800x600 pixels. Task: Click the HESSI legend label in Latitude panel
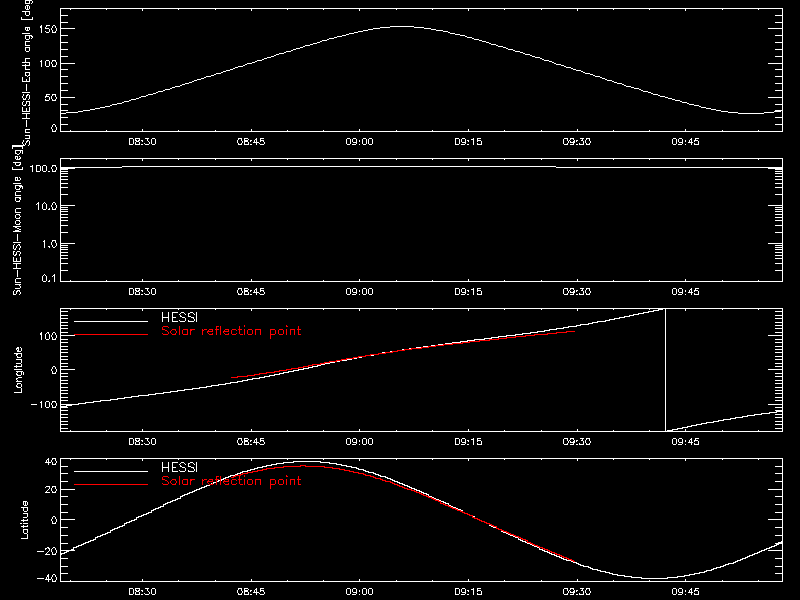coord(179,468)
